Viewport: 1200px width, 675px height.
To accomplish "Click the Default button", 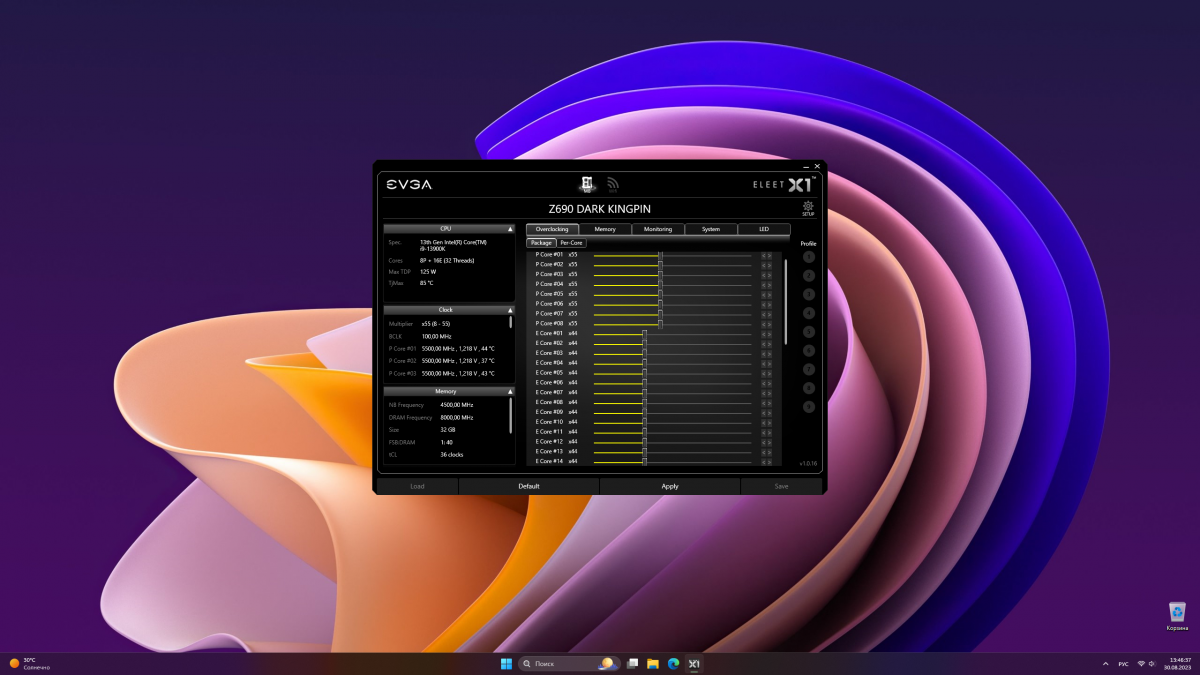I will [x=529, y=486].
